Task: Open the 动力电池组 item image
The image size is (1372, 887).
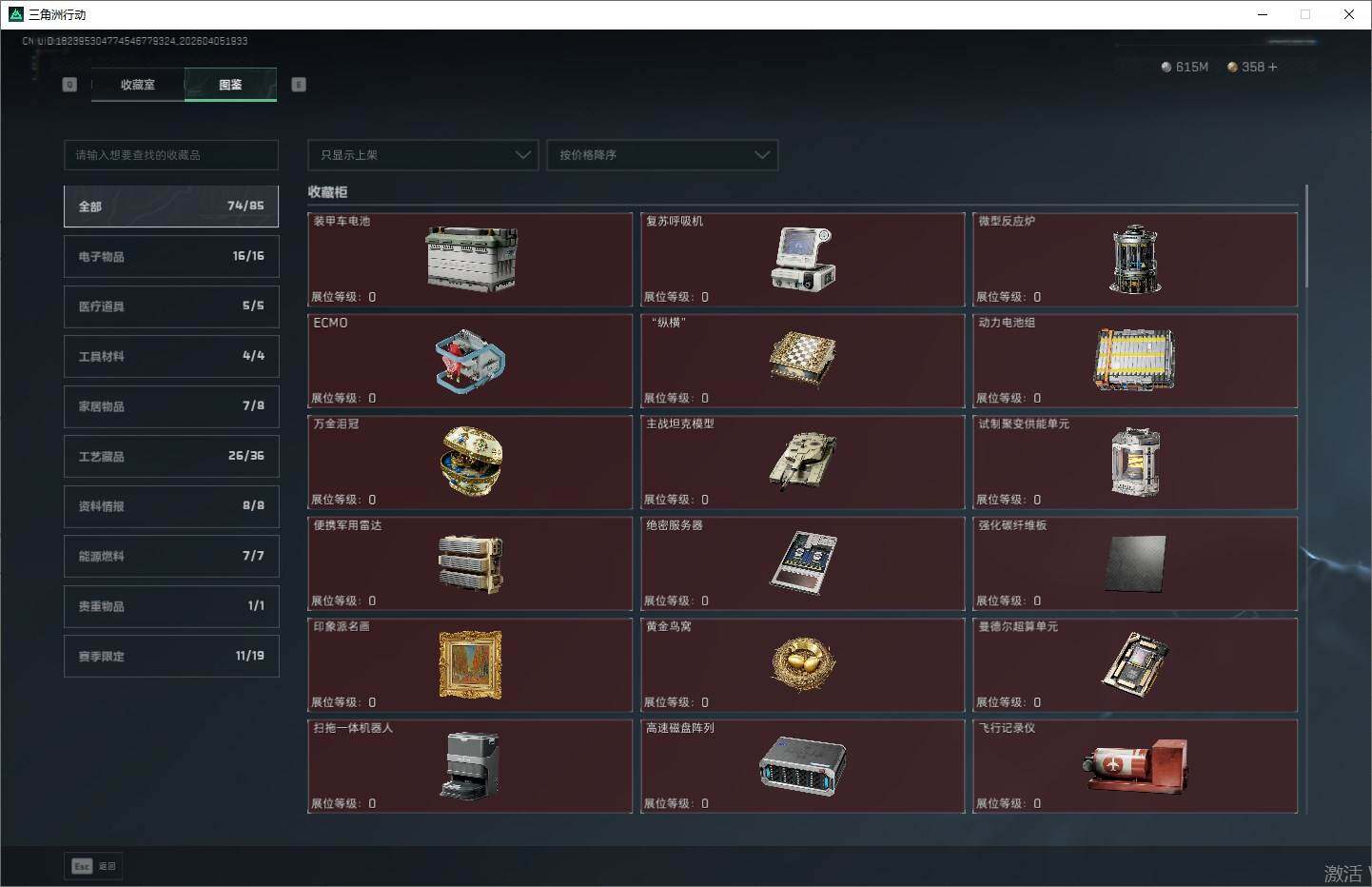Action: pyautogui.click(x=1134, y=360)
